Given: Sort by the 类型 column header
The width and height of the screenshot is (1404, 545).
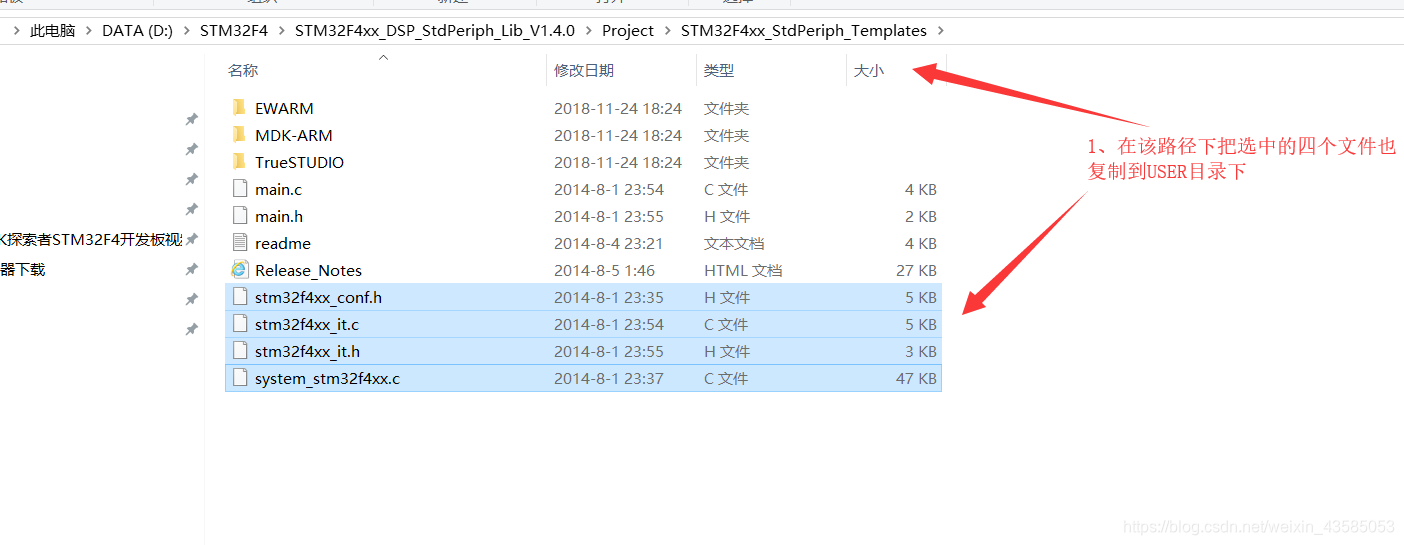Looking at the screenshot, I should point(719,70).
